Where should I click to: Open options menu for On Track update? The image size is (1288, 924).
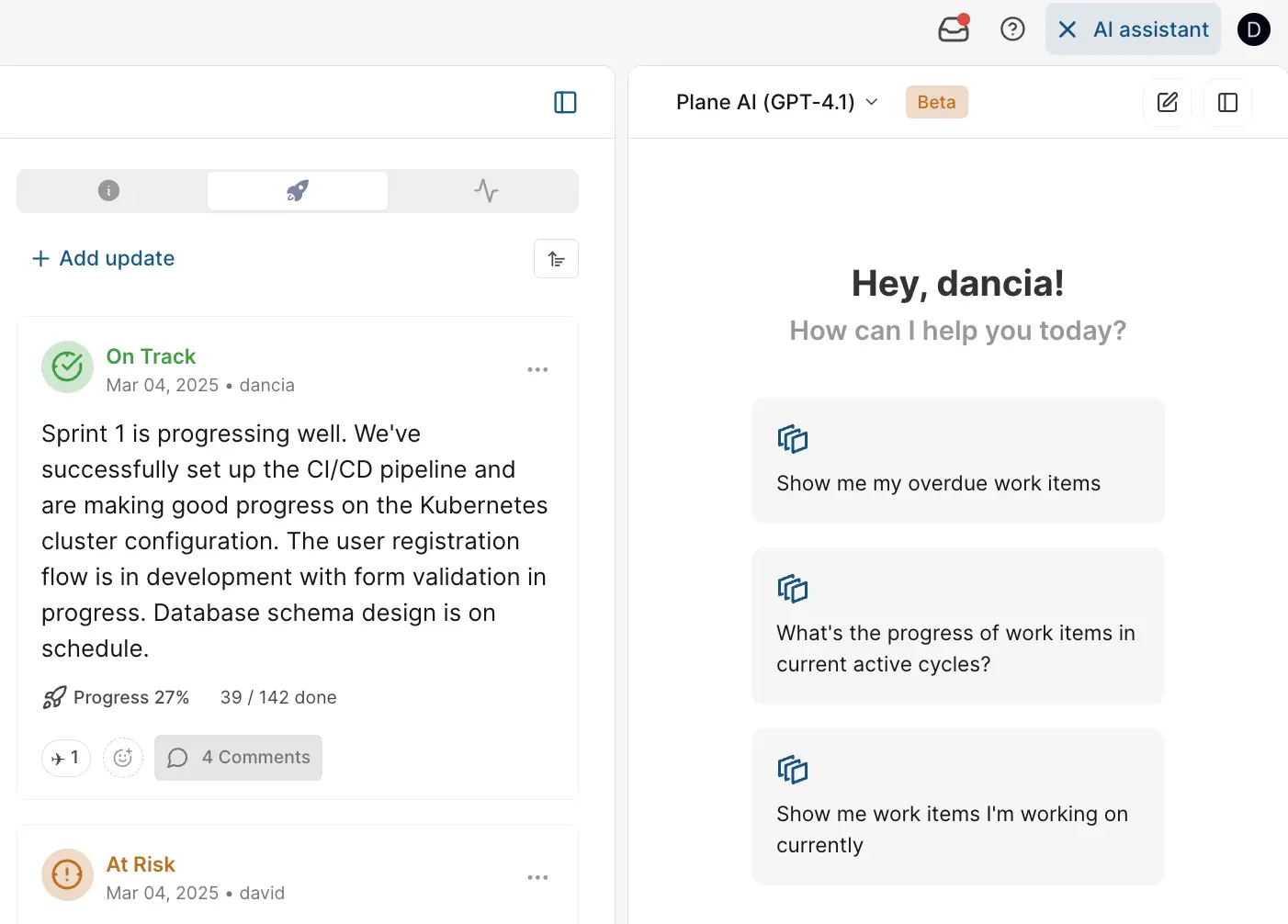click(x=537, y=369)
